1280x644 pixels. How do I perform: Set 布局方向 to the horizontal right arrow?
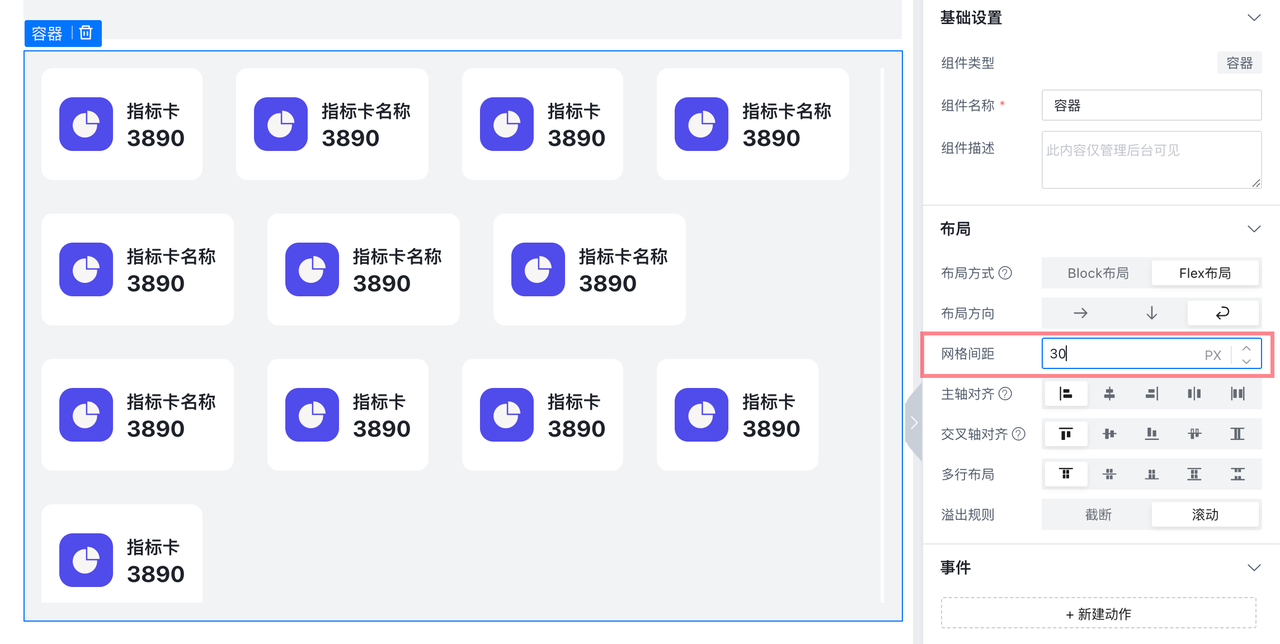(x=1080, y=313)
